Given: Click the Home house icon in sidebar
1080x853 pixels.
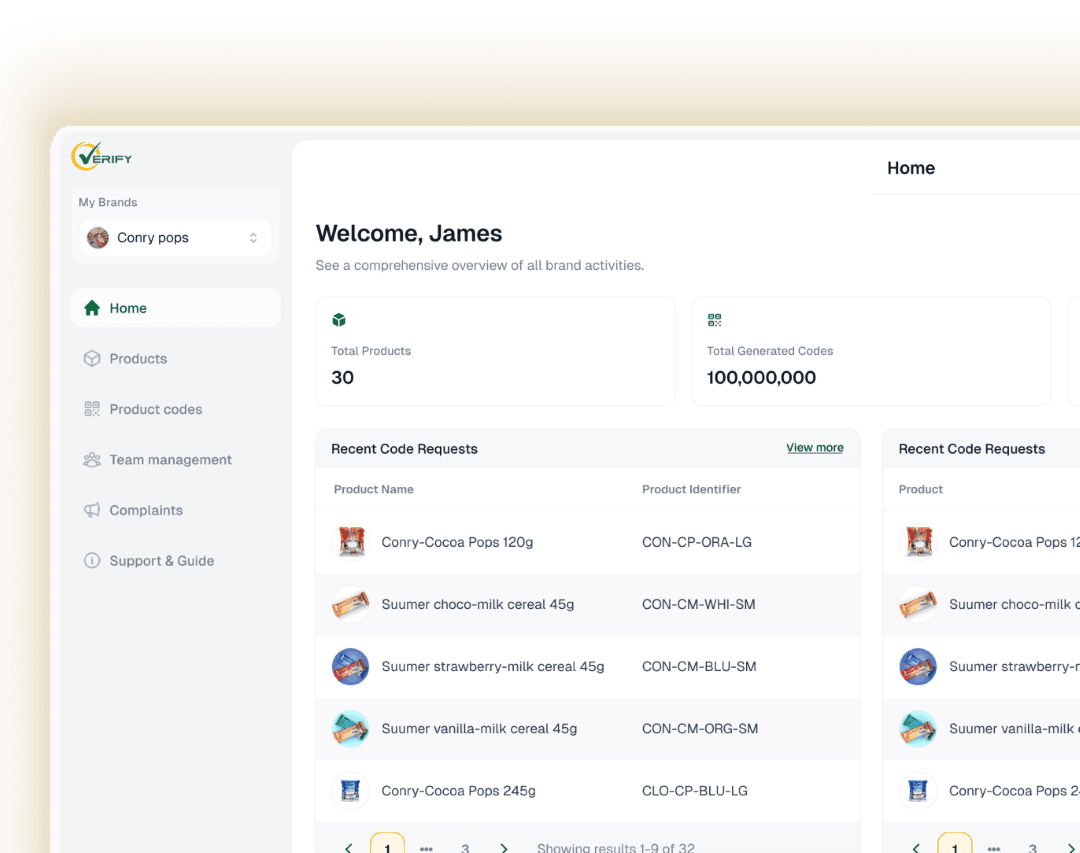Looking at the screenshot, I should coord(92,308).
